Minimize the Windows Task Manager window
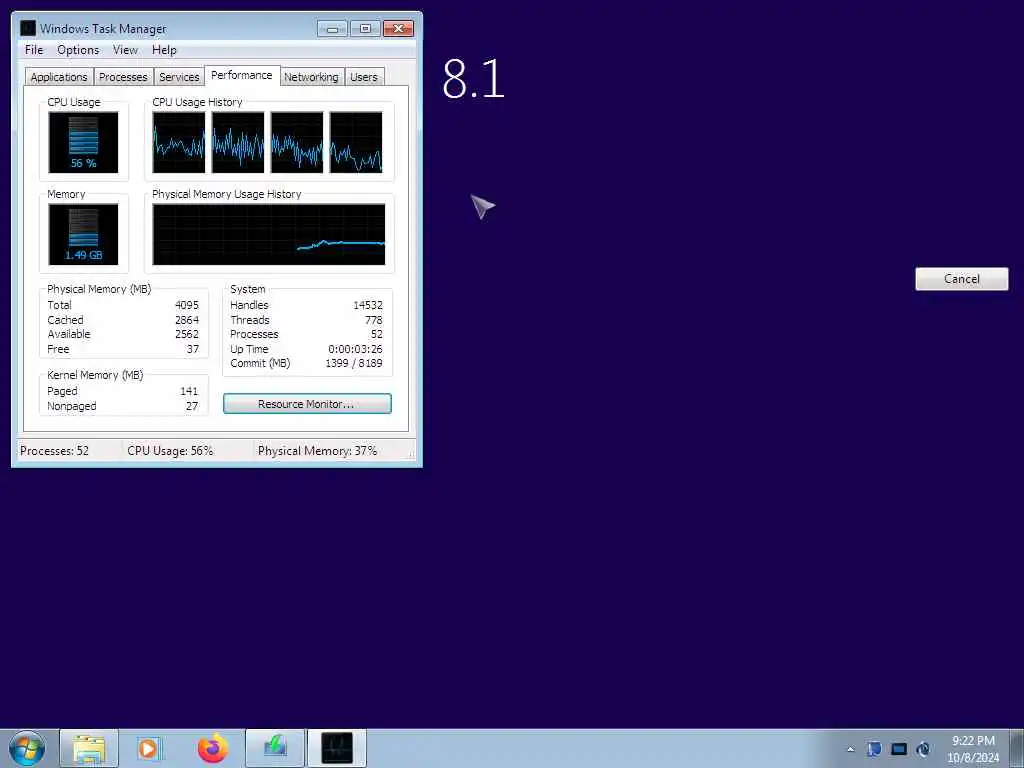 click(x=332, y=28)
